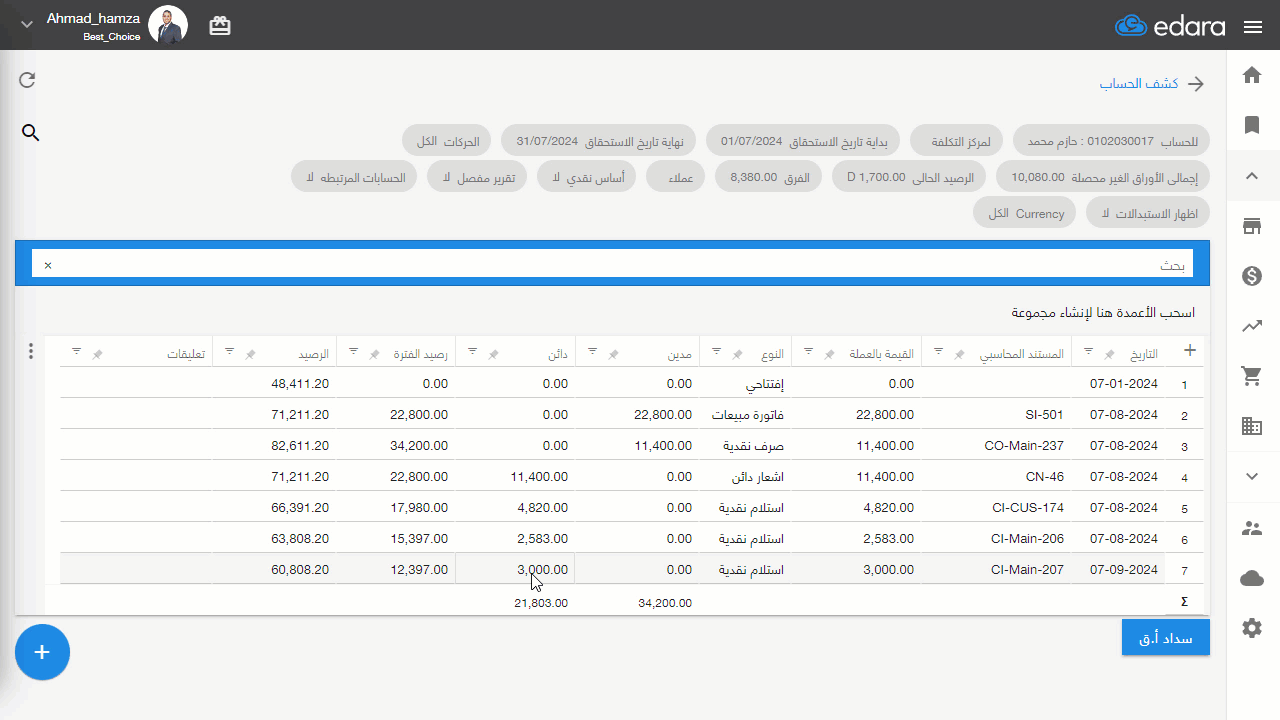Click the فاتورة مبيعات type cell

[x=745, y=414]
